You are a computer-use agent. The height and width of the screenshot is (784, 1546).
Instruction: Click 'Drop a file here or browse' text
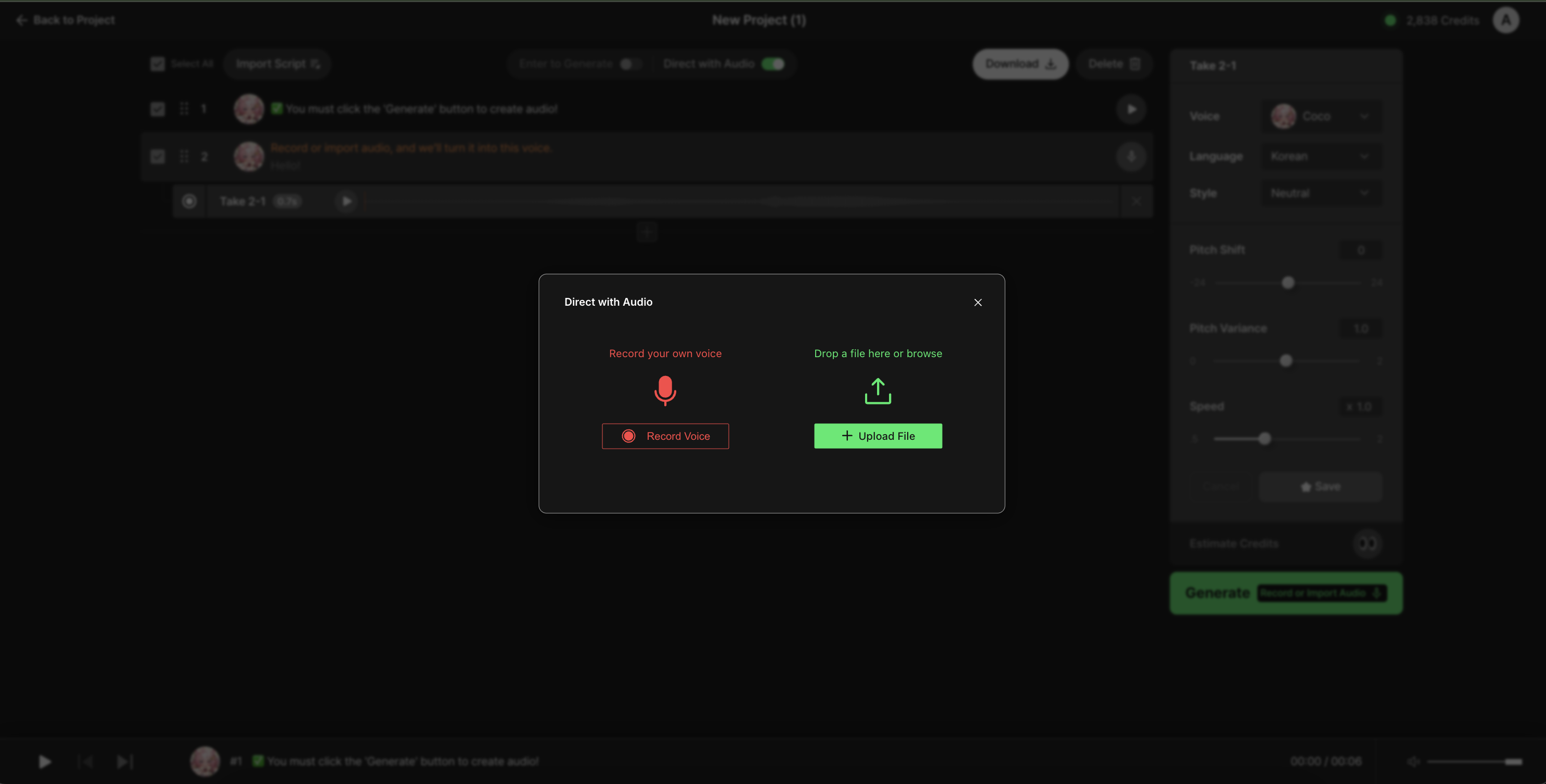point(878,354)
